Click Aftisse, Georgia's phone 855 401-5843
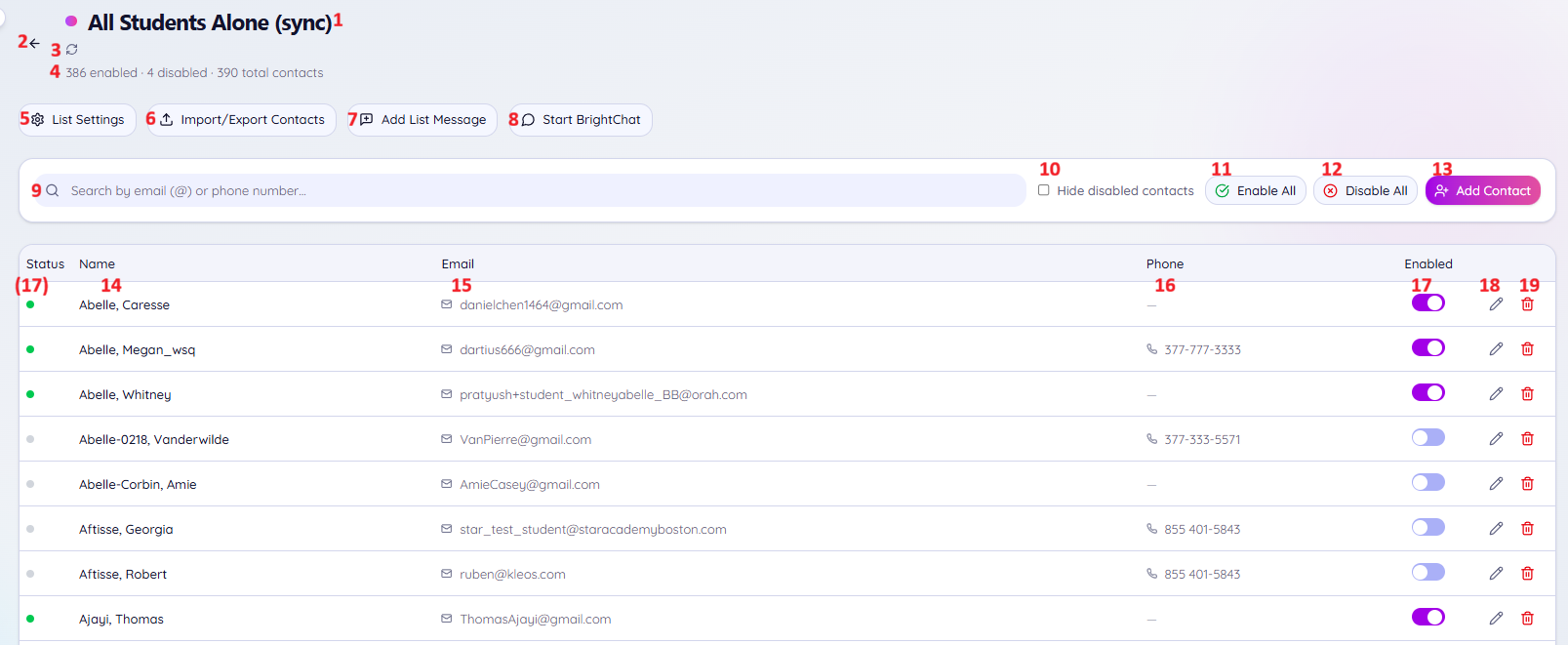The width and height of the screenshot is (1568, 645). 1202,529
